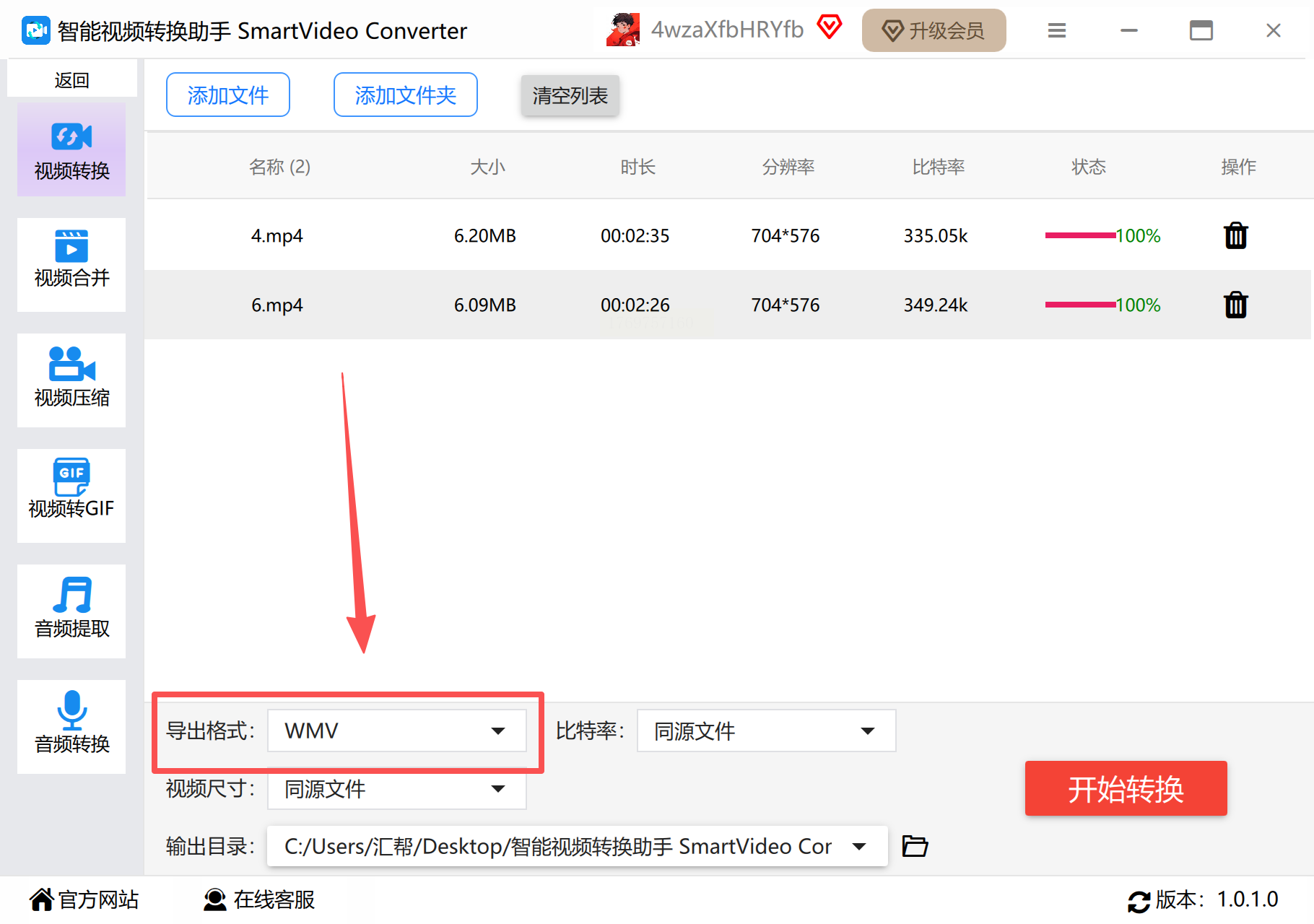Select the 6.mp4 file name
Image resolution: width=1314 pixels, height=924 pixels.
click(x=277, y=305)
